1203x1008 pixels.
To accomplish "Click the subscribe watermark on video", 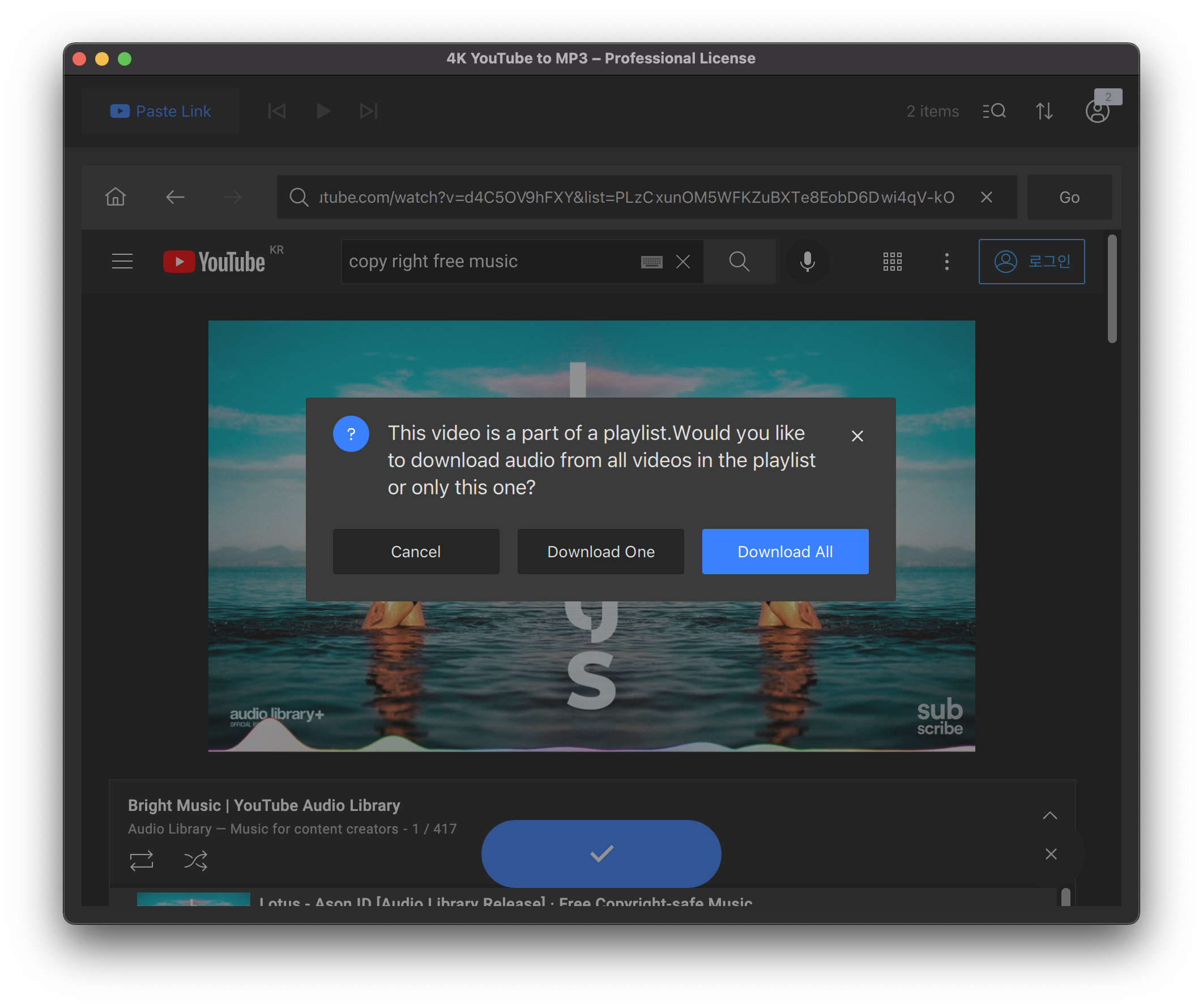I will [940, 716].
